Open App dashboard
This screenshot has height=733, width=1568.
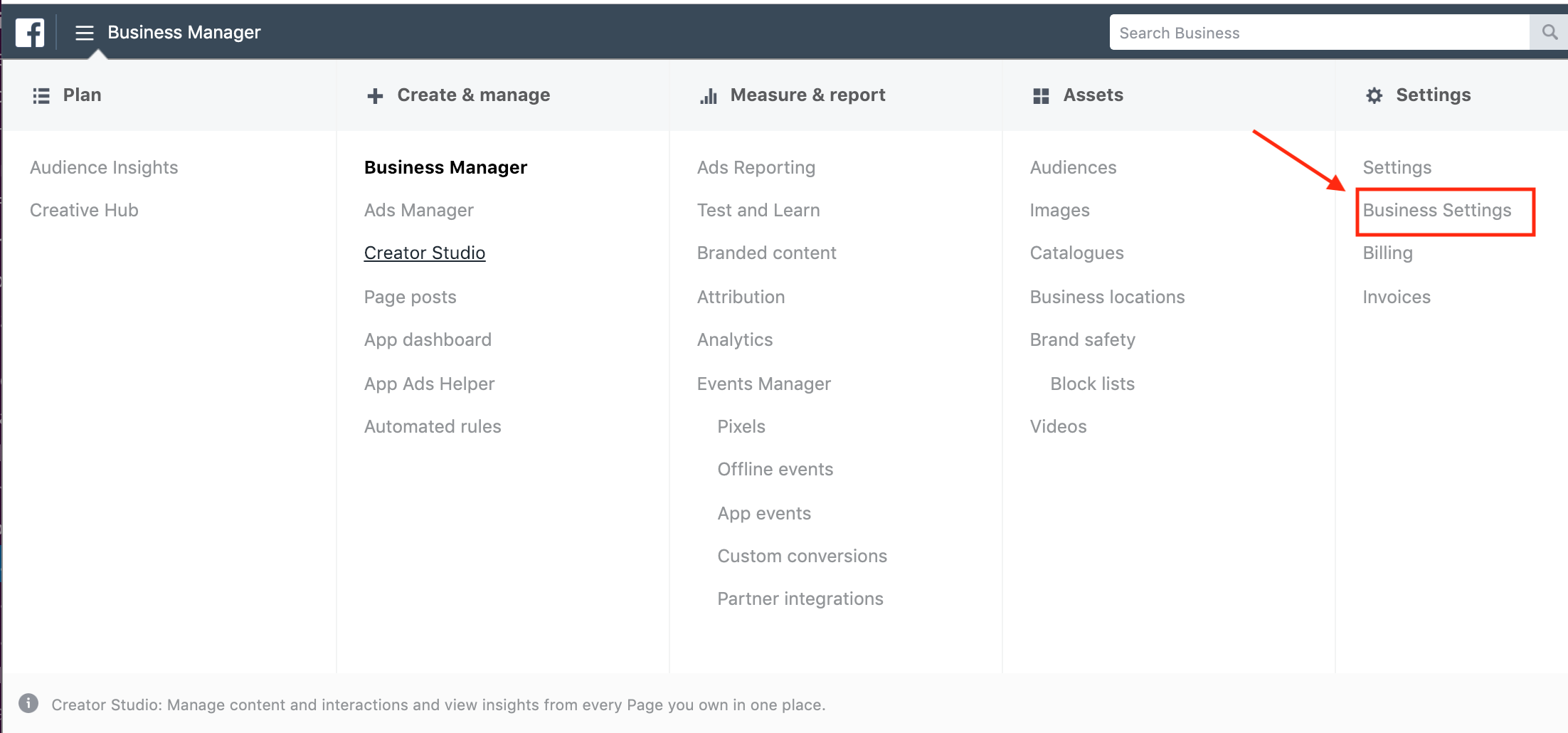(428, 339)
